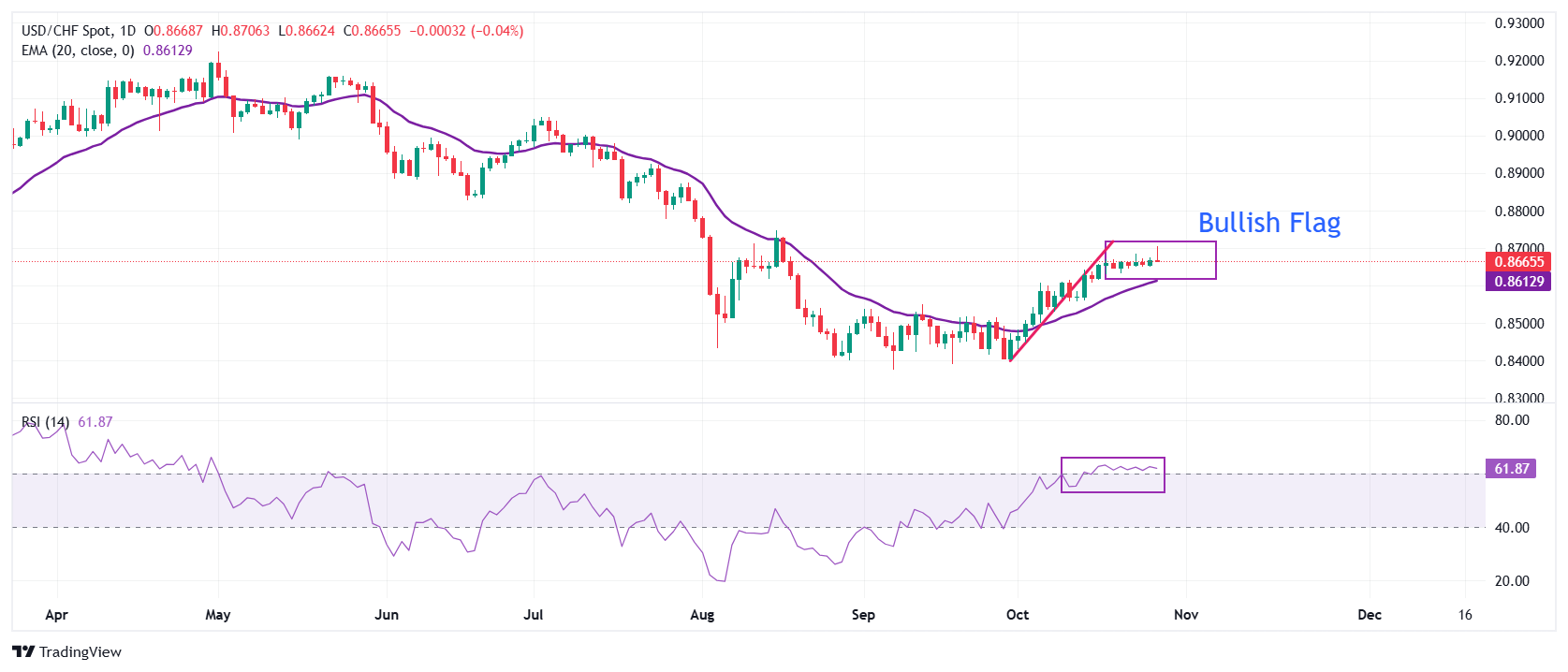Click the Dec label on the time axis
1568x672 pixels.
click(1369, 615)
